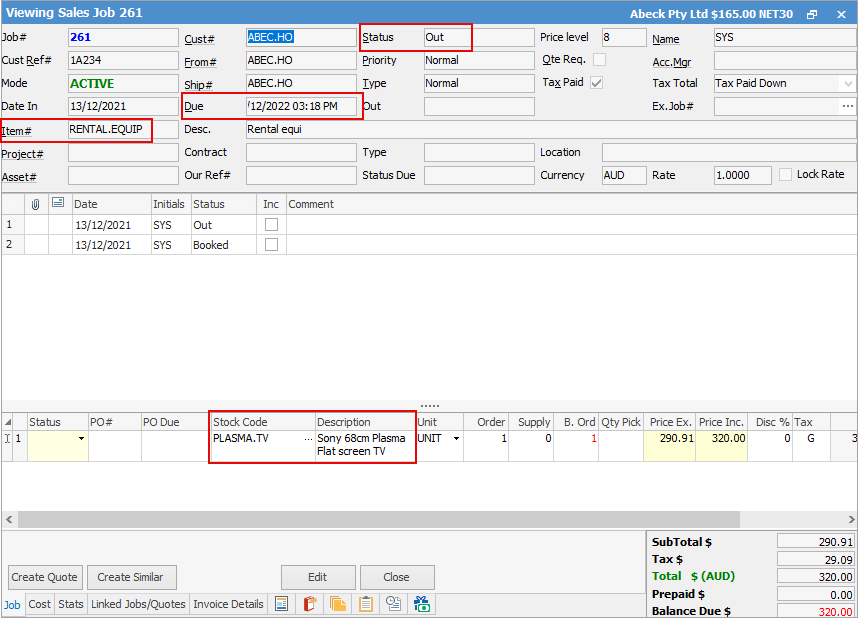Click the comment note column icon
Viewport: 858px width, 618px height.
point(58,203)
